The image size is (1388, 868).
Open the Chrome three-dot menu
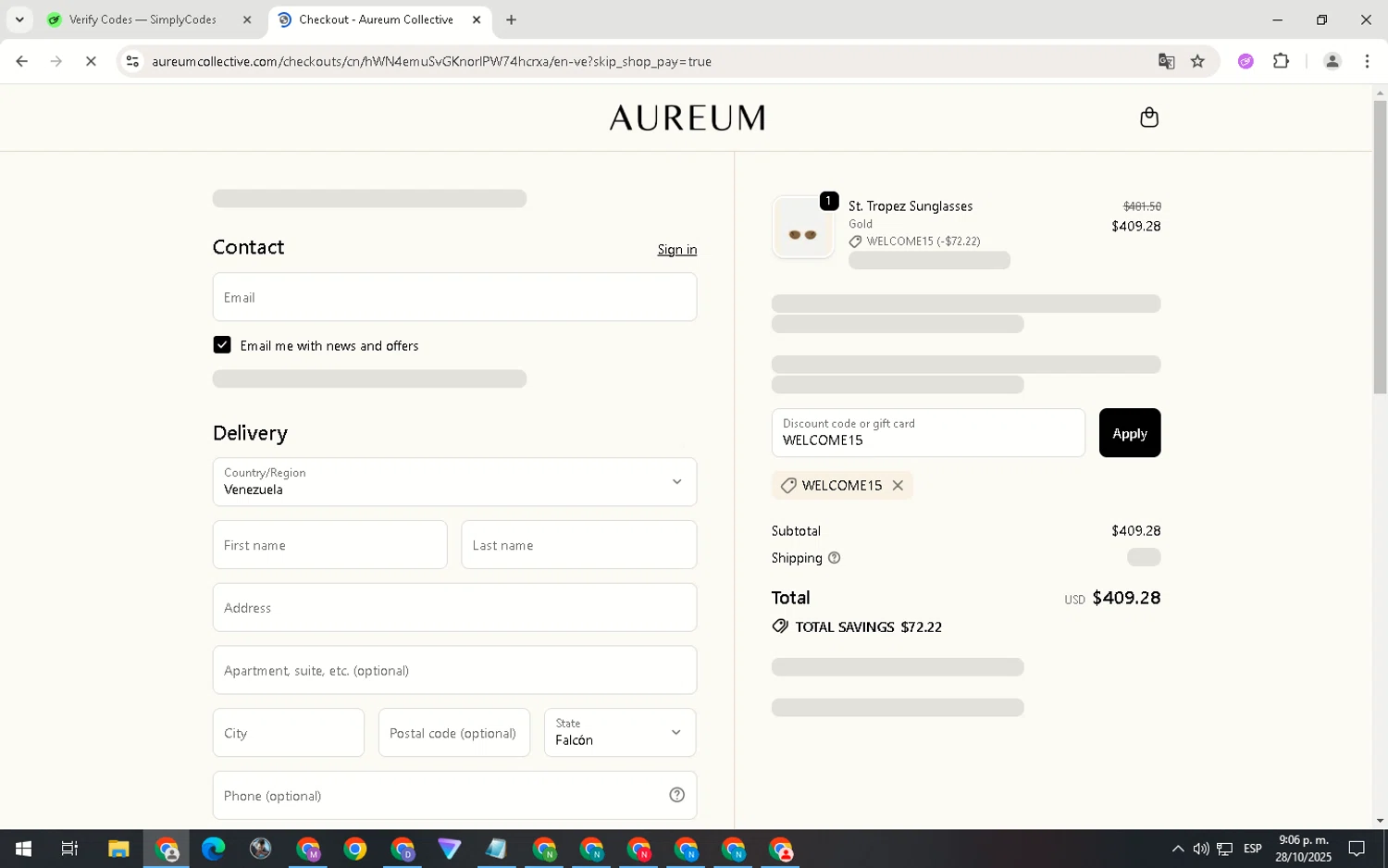[1367, 61]
